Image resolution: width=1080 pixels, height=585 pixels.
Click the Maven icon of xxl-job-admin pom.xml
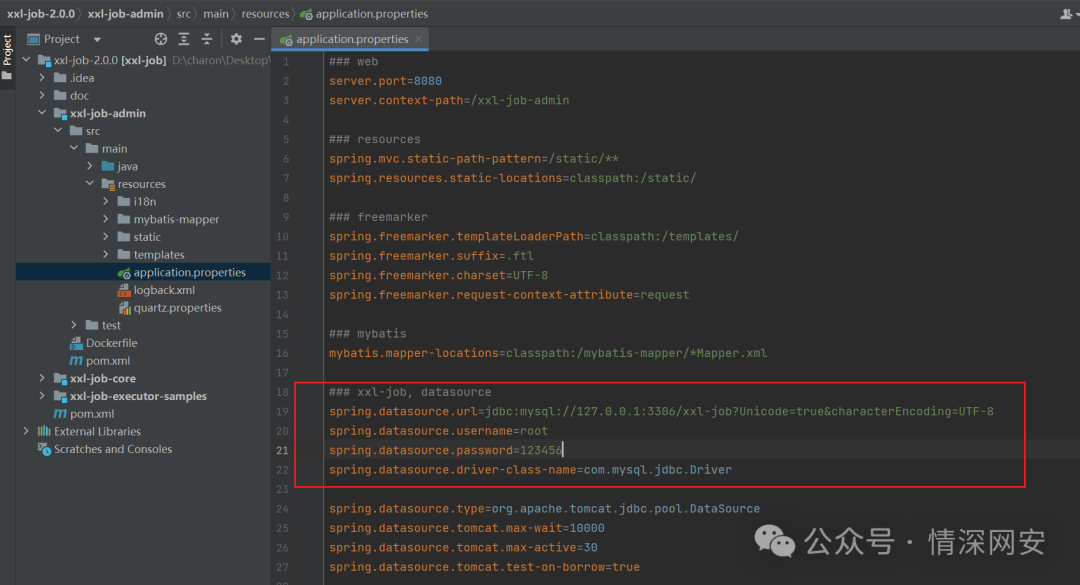(x=76, y=361)
